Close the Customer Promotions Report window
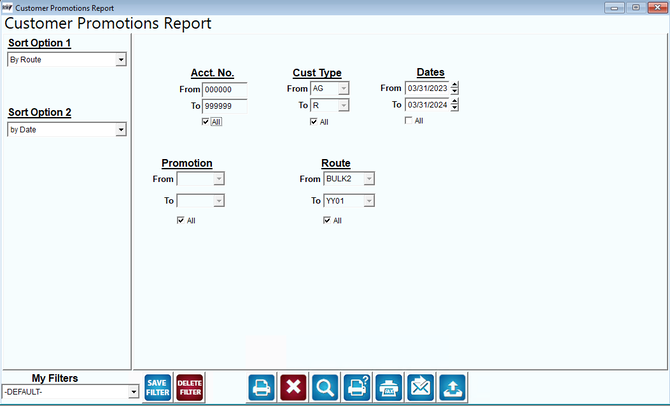 [657, 8]
